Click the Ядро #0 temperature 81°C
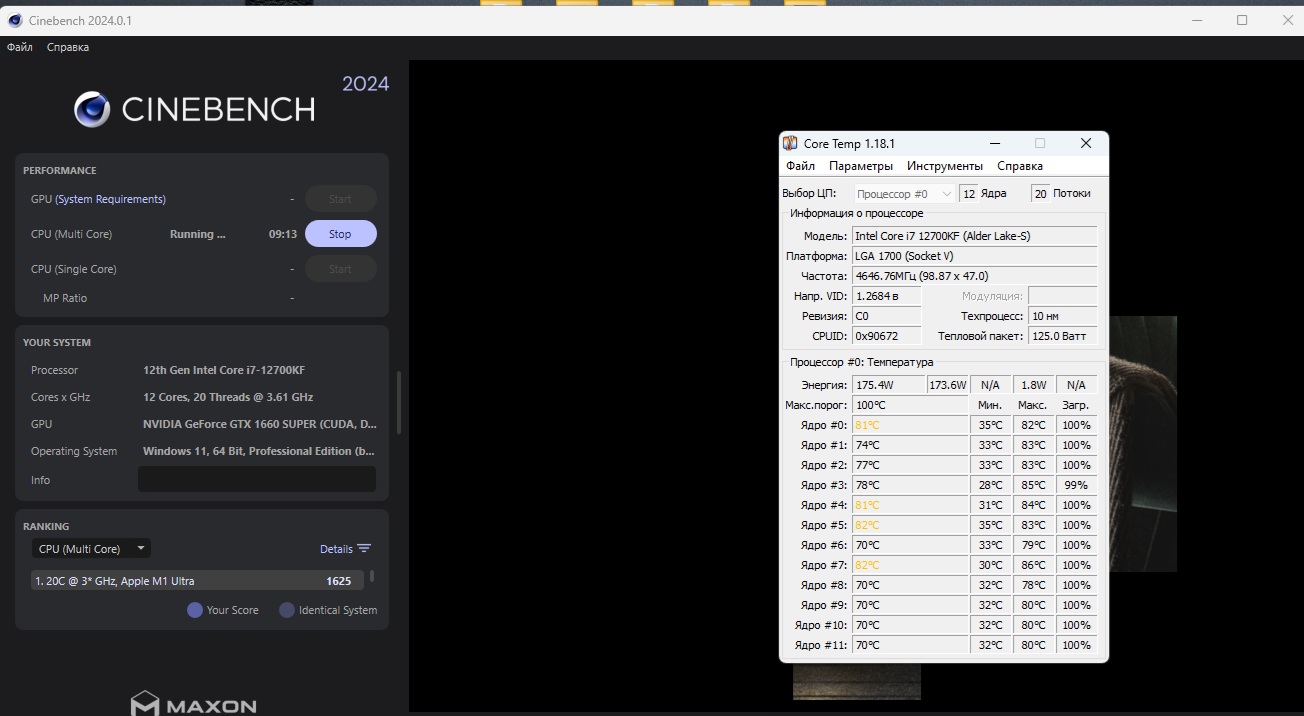This screenshot has width=1304, height=716. click(x=909, y=425)
